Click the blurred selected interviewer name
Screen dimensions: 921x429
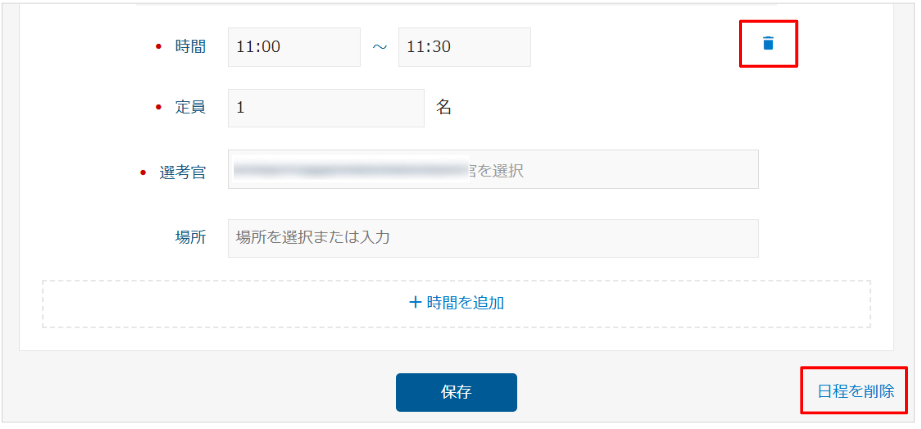[x=350, y=170]
